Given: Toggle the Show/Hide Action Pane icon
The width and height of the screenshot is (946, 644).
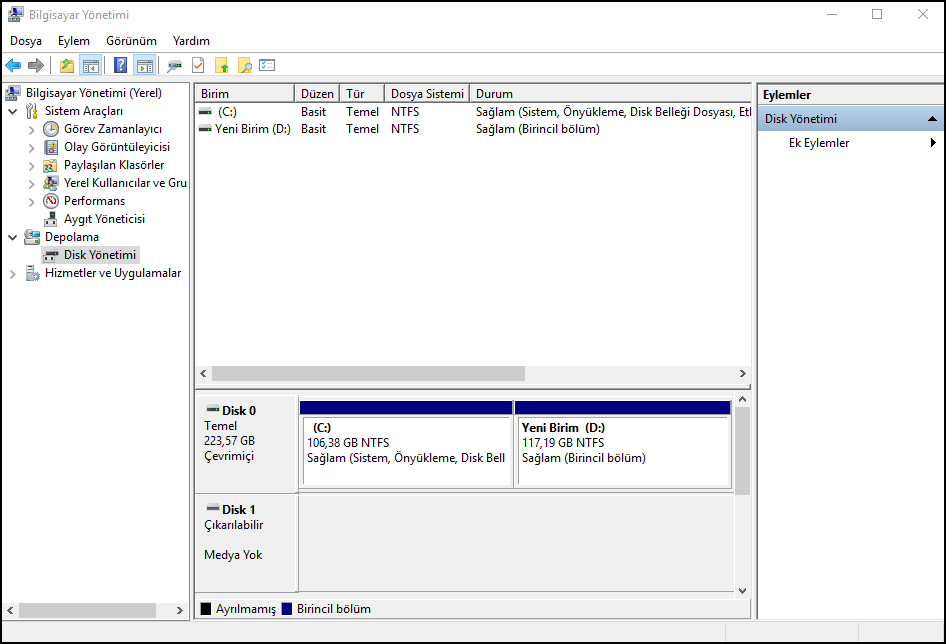Looking at the screenshot, I should pyautogui.click(x=145, y=65).
